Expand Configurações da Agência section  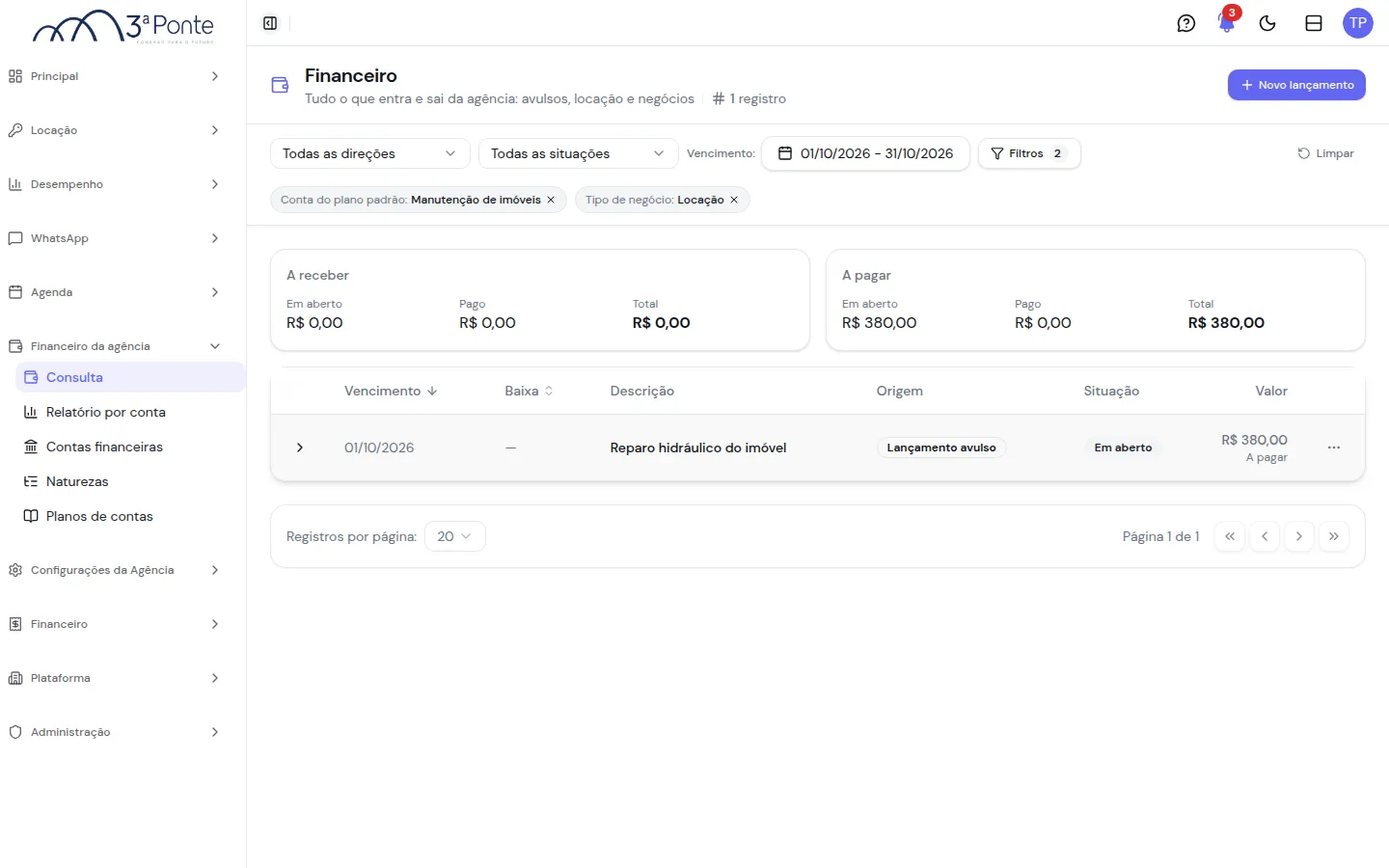click(115, 570)
